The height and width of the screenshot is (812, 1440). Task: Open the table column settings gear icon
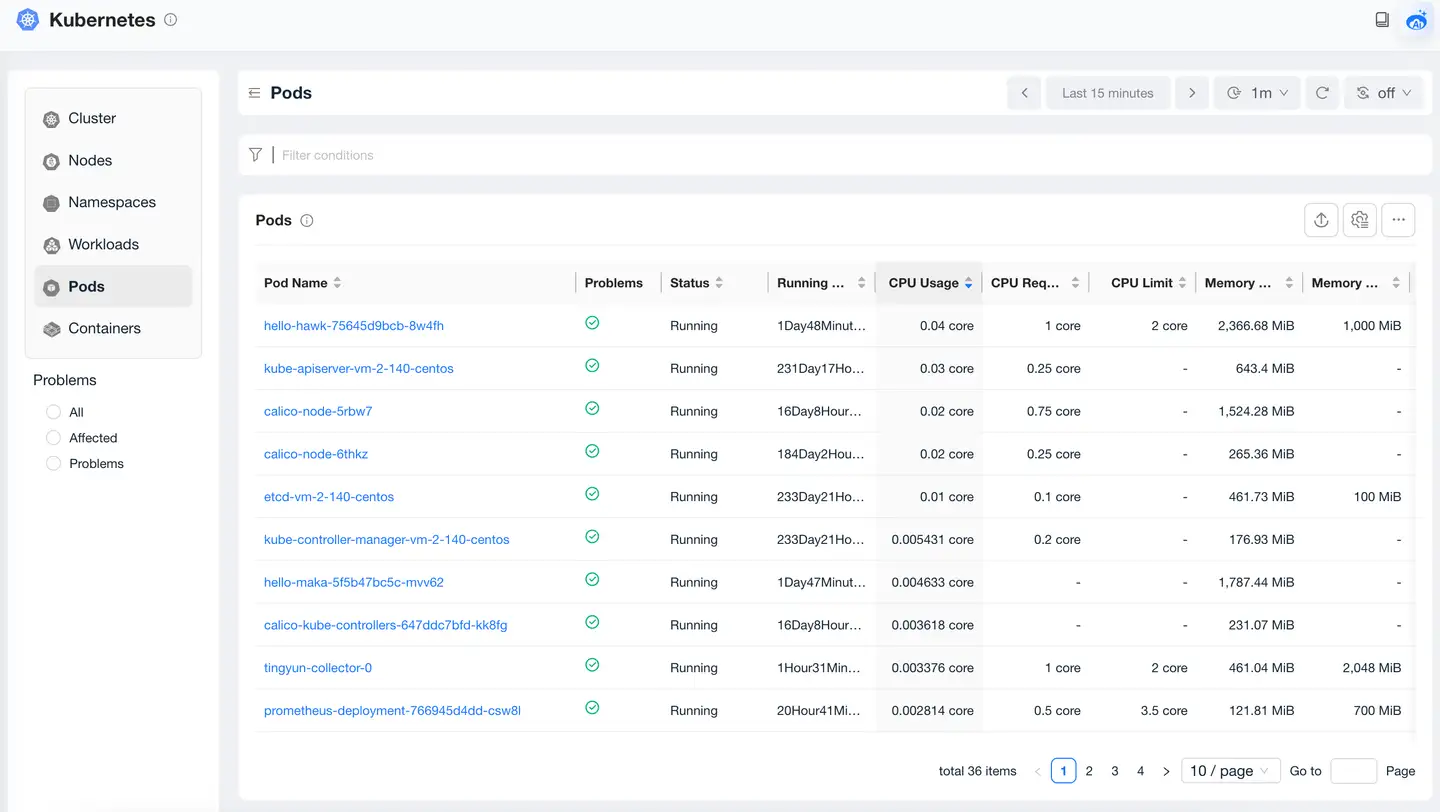[x=1359, y=220]
